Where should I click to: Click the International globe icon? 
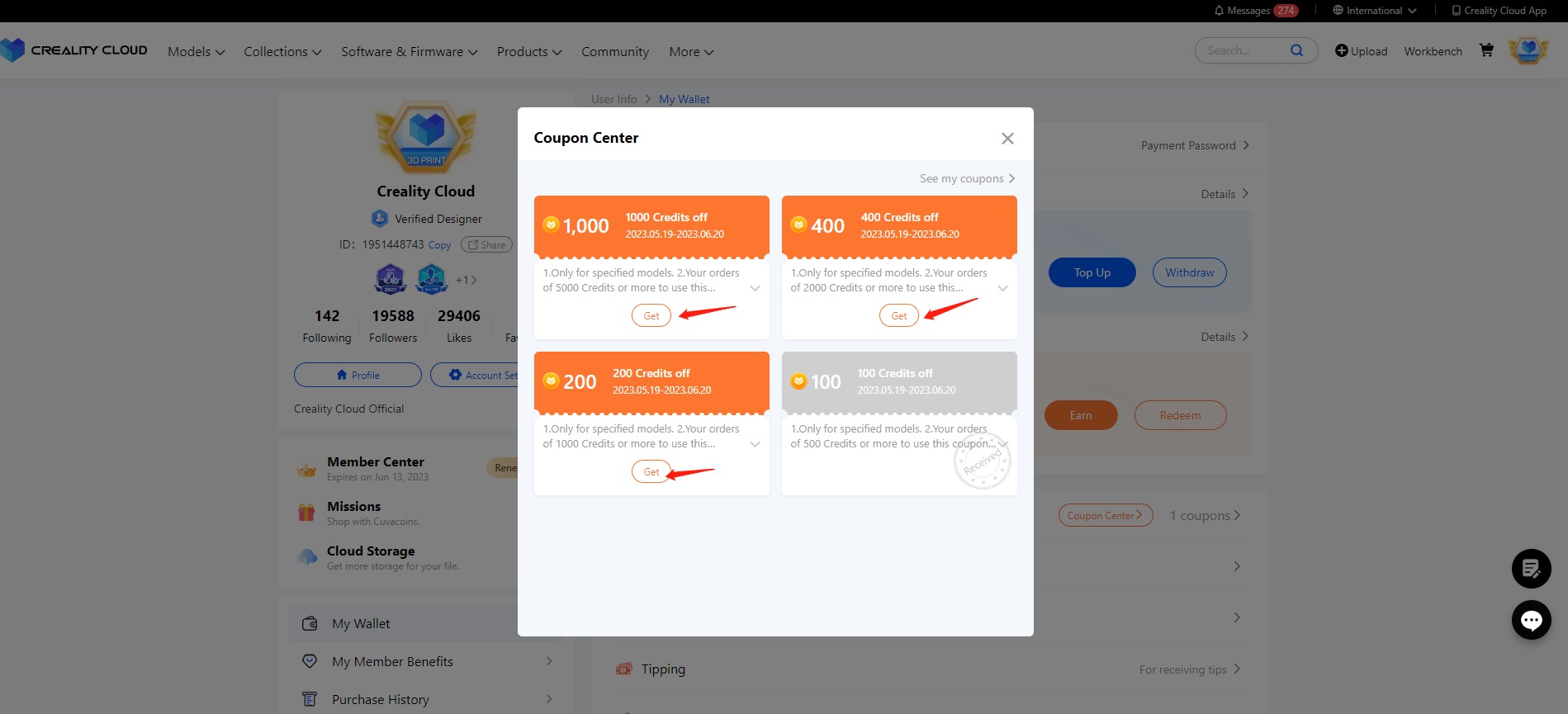[x=1338, y=11]
